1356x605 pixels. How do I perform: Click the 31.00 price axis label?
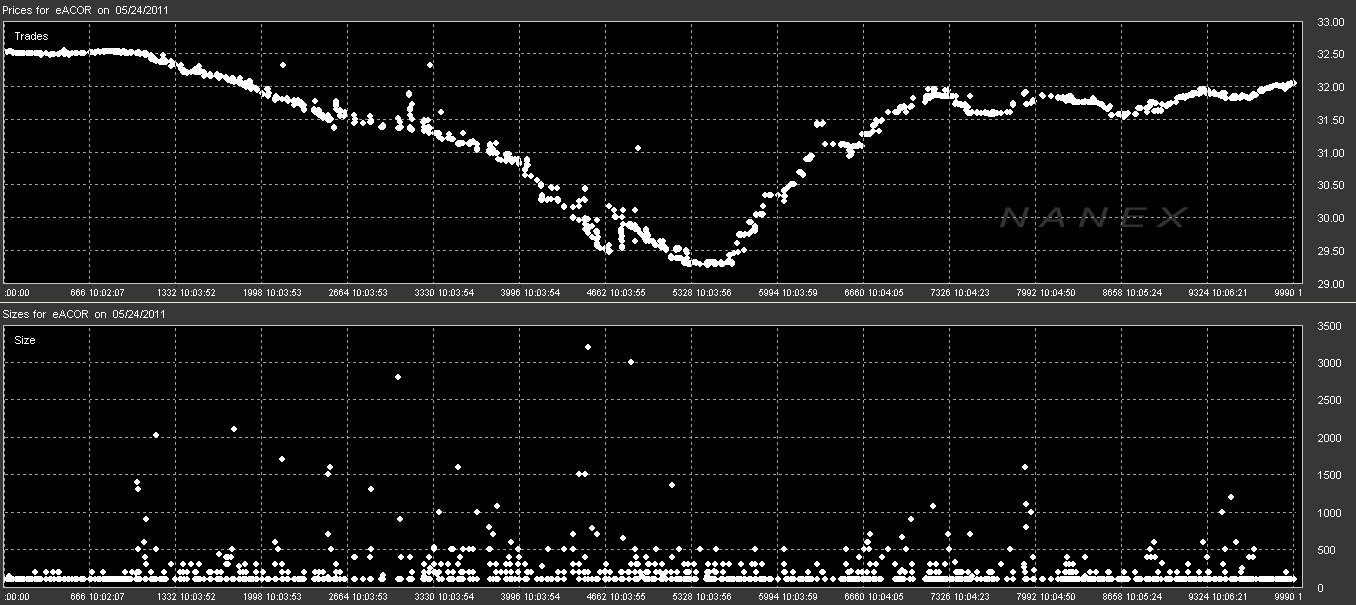(x=1329, y=153)
